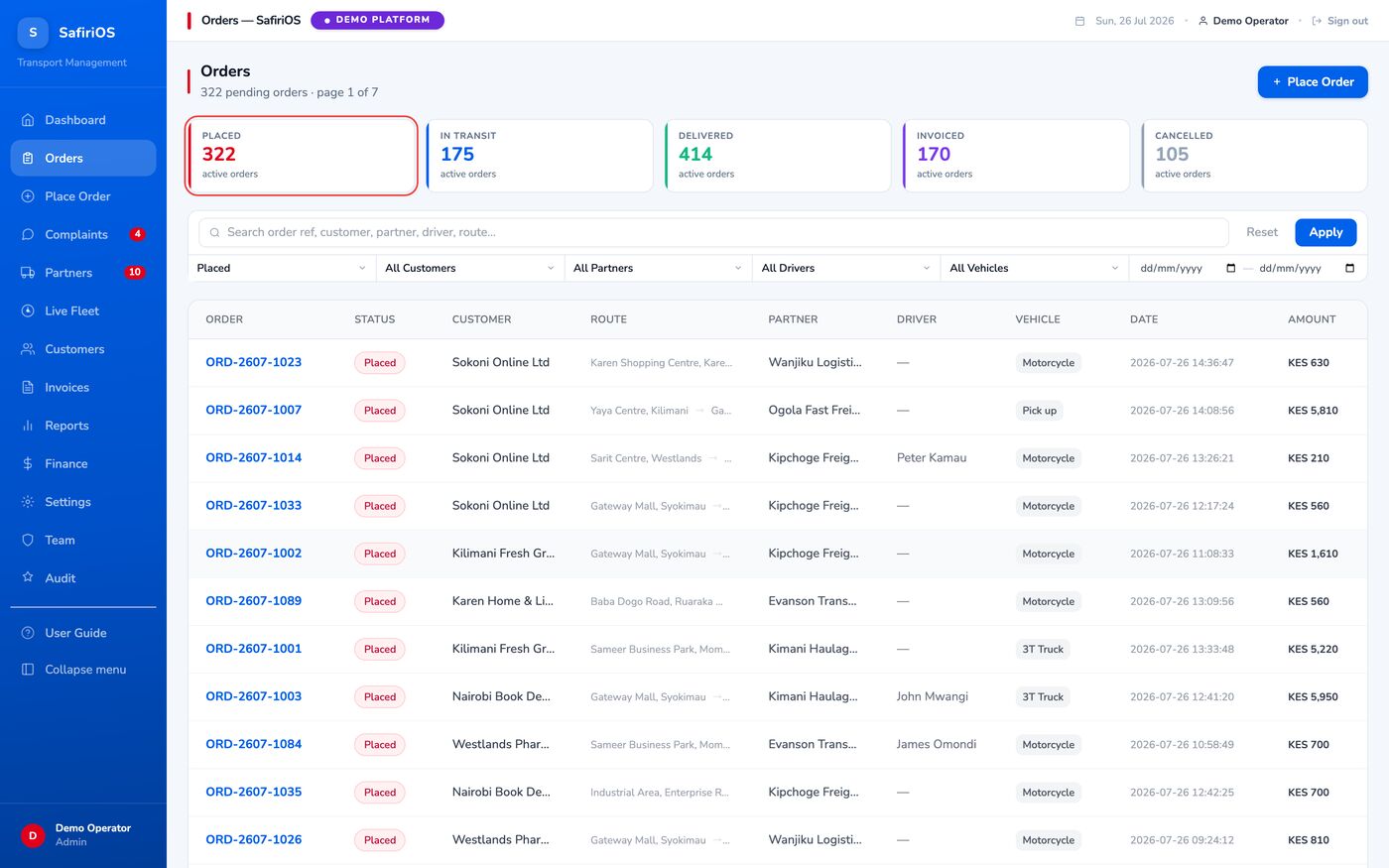Click the Collapse menu panel icon
Screen dimensions: 1389x868
click(28, 670)
